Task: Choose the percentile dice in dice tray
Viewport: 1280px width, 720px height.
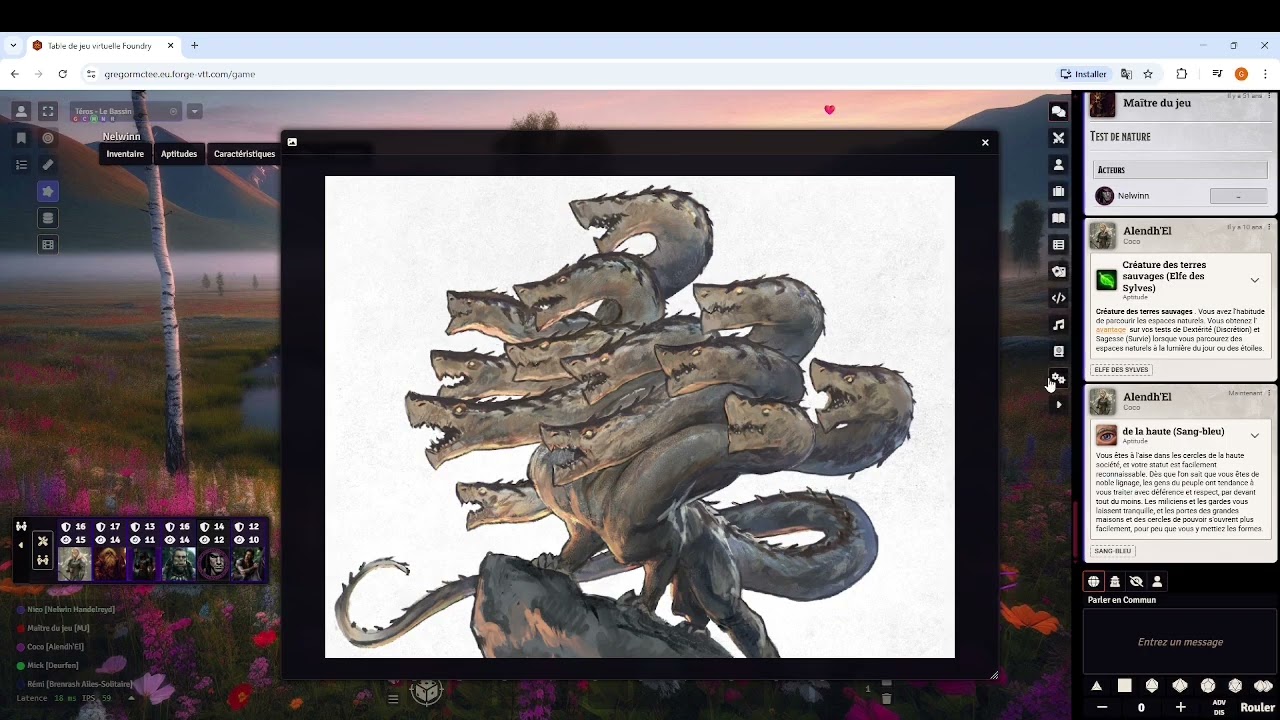Action: point(1263,686)
